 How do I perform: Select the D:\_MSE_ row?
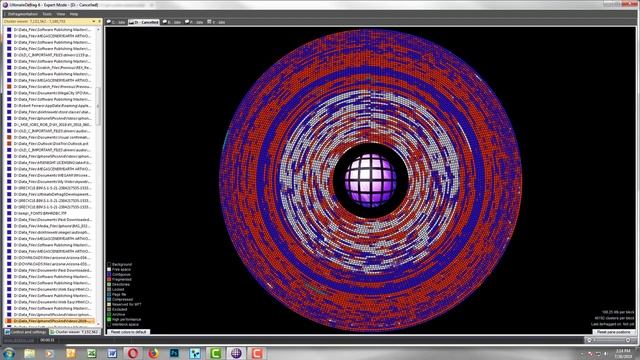pyautogui.click(x=49, y=124)
